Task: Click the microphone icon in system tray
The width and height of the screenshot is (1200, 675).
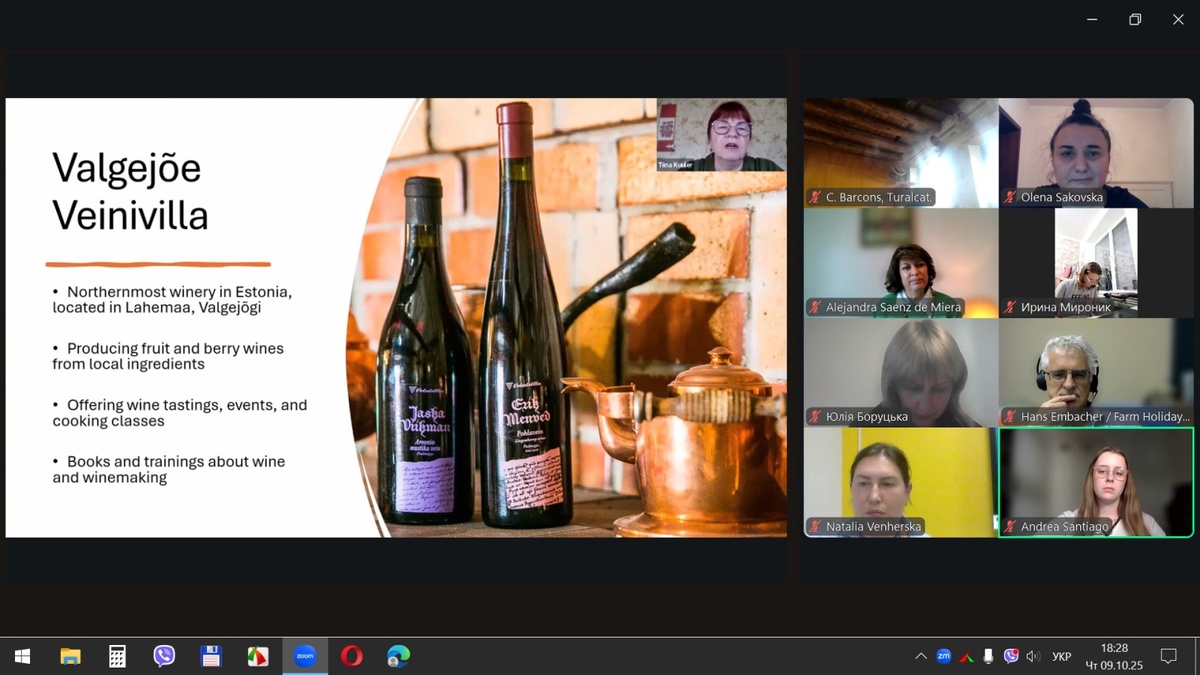Action: point(989,656)
